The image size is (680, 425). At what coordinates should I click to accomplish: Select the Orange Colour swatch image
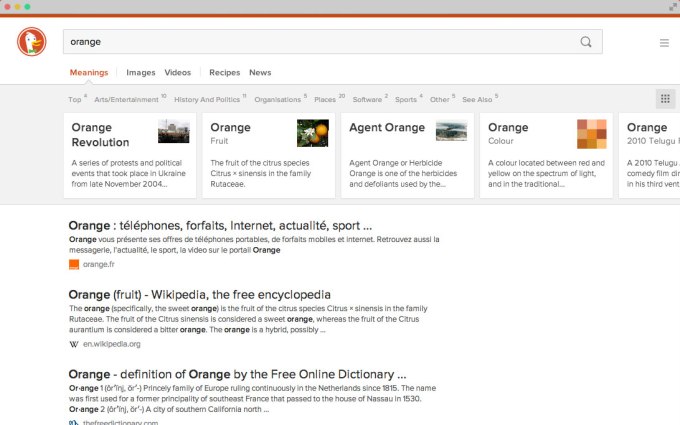(x=591, y=133)
